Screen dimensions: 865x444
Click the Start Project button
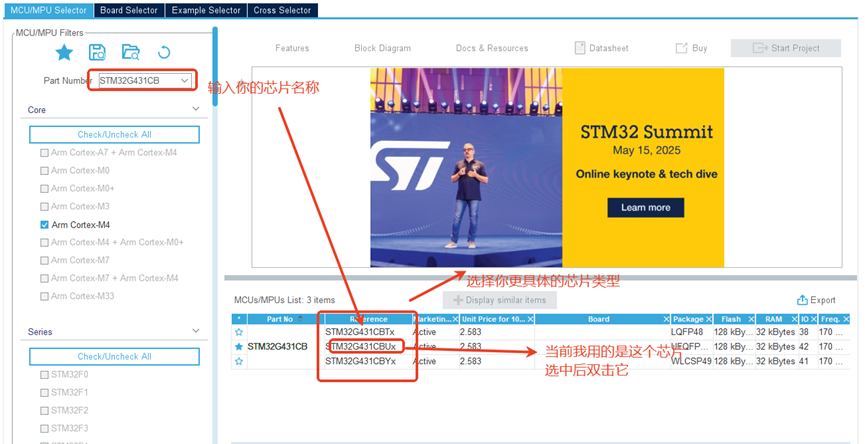(786, 48)
